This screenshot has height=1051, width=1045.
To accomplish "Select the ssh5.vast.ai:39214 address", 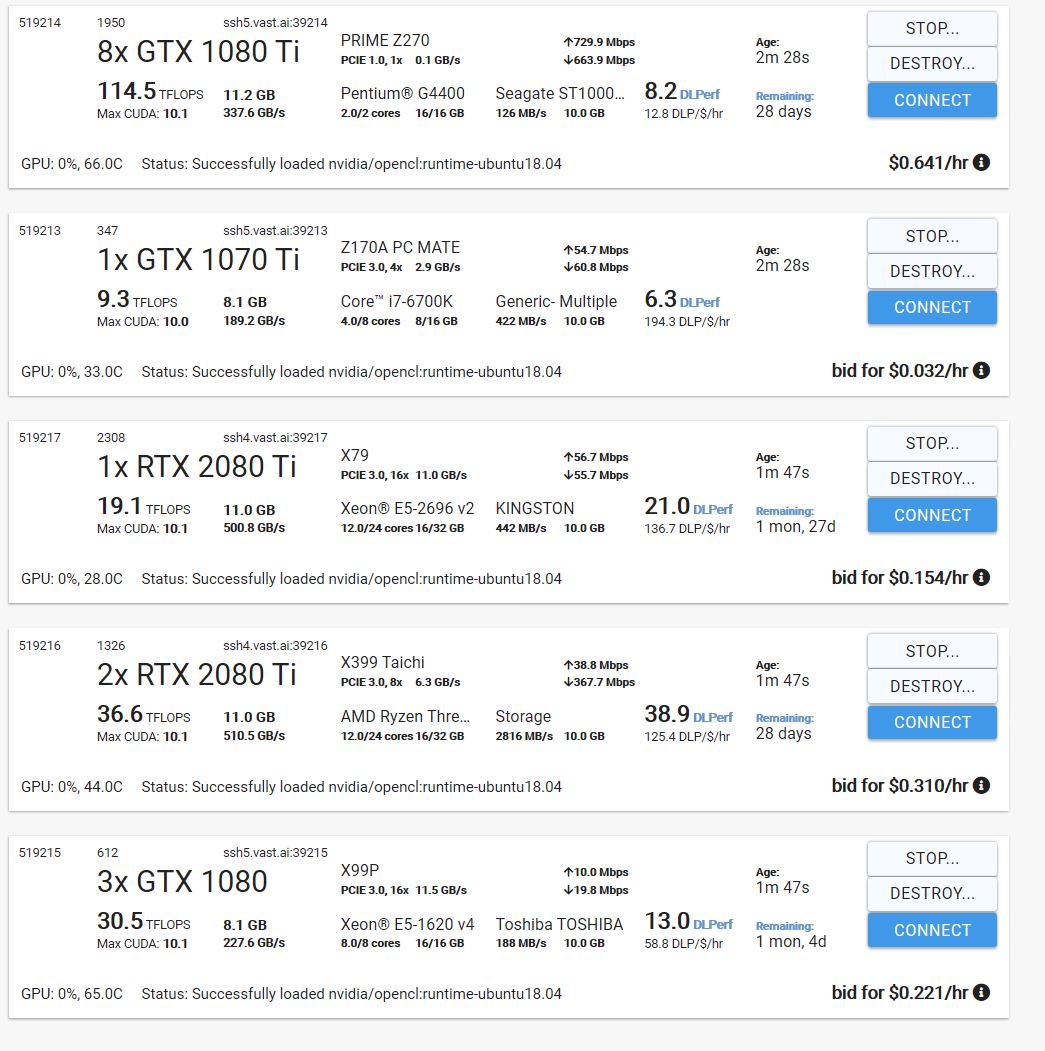I will coord(275,23).
